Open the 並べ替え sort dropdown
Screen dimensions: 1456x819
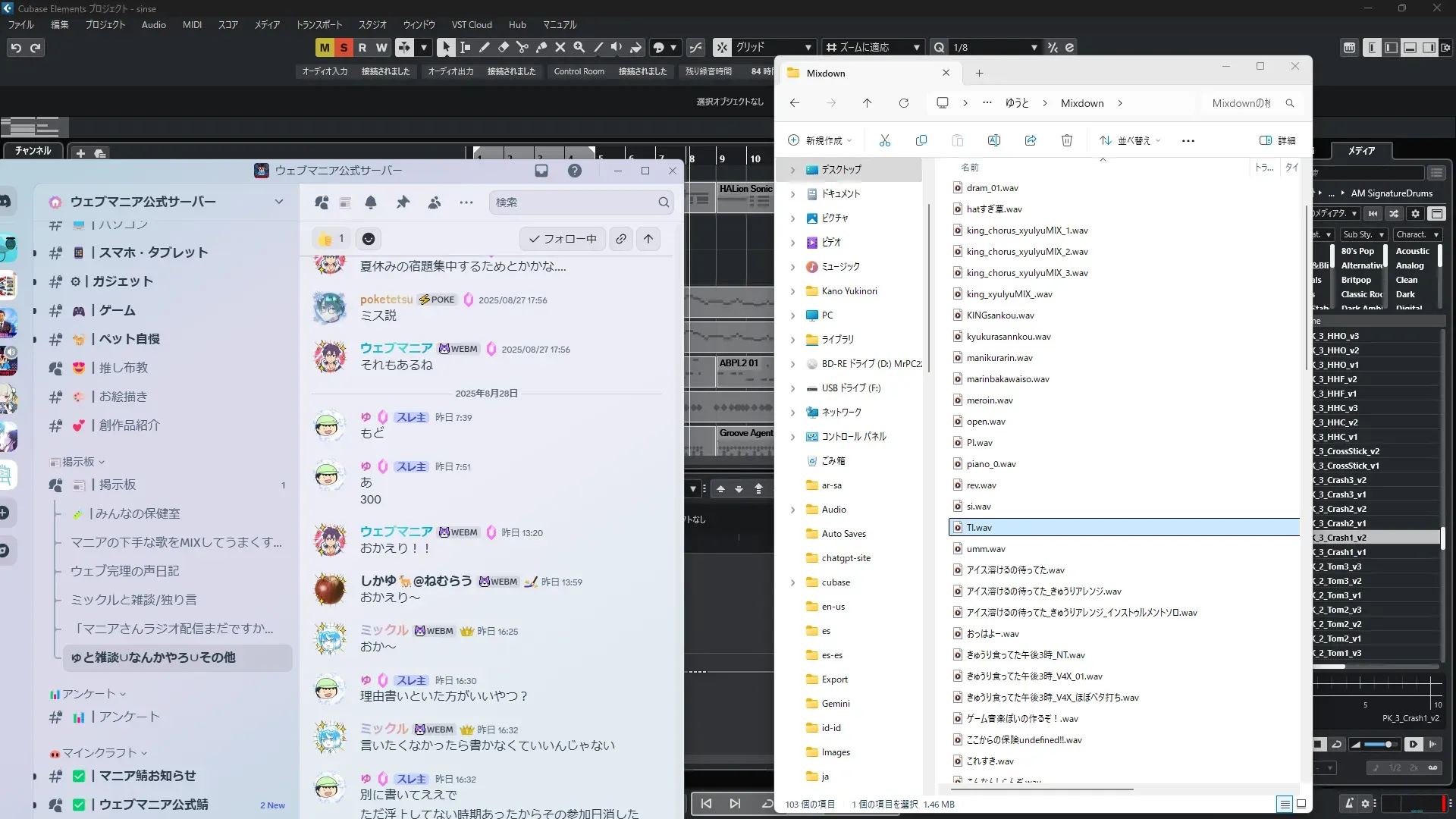click(1130, 140)
